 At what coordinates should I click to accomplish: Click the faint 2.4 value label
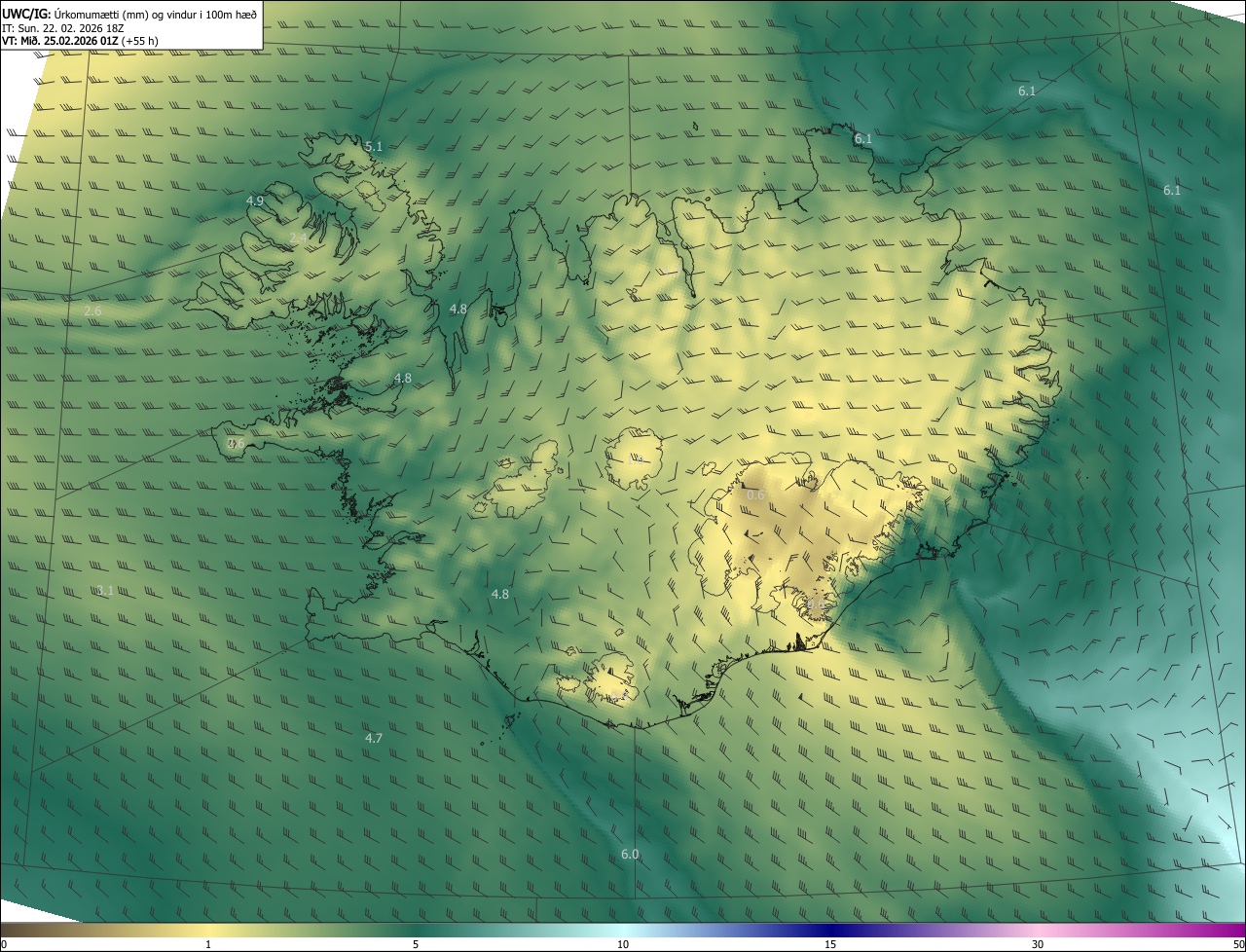(299, 238)
